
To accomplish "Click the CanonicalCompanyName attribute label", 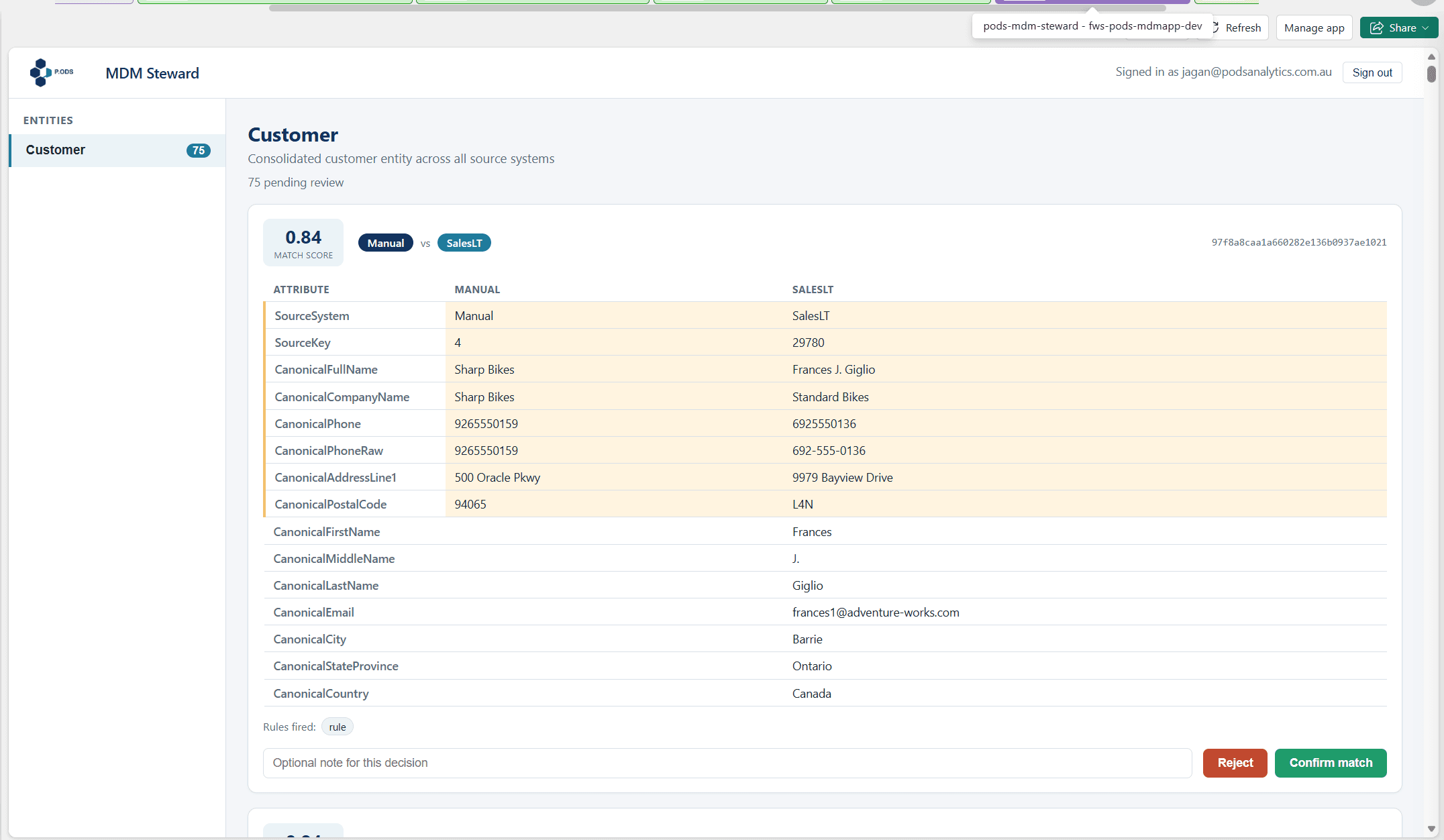I will pyautogui.click(x=342, y=397).
